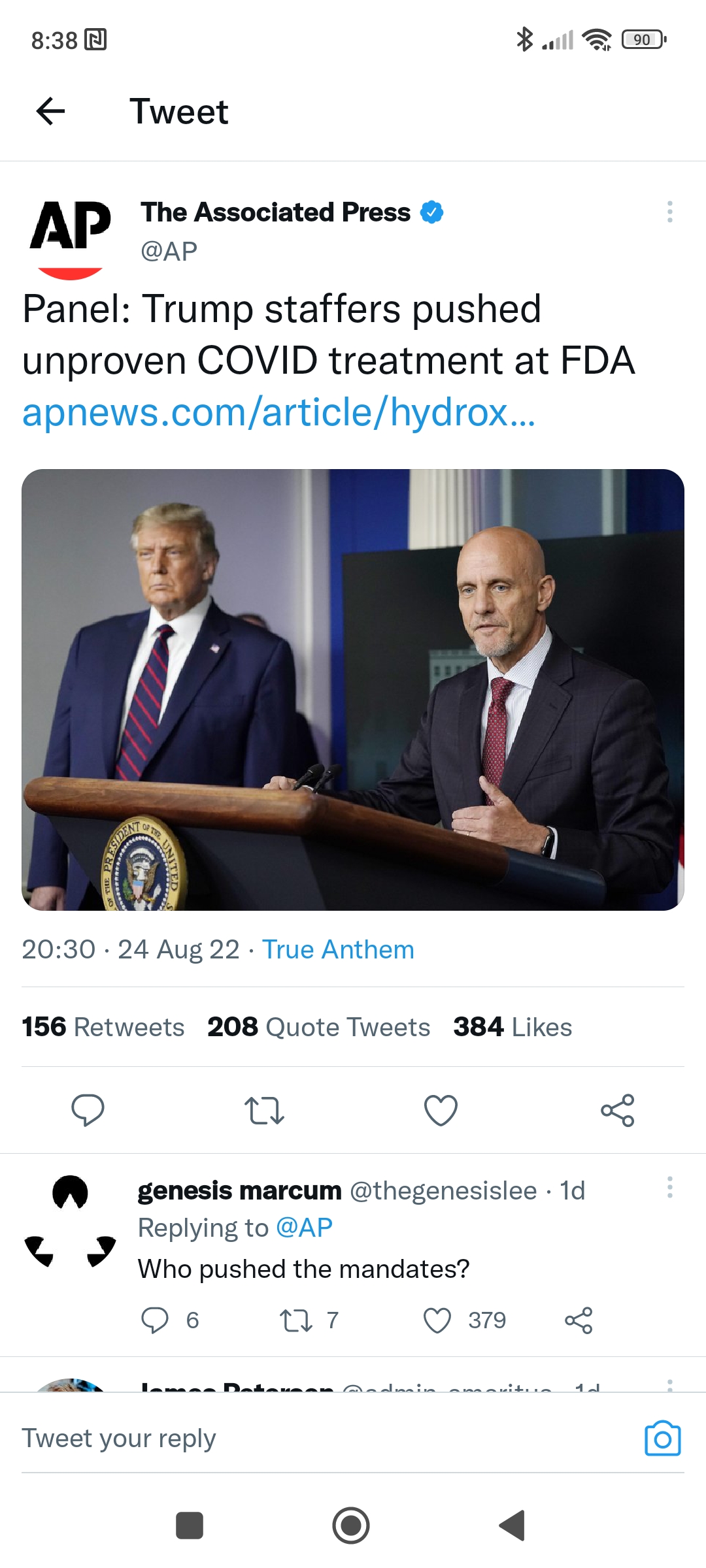Open the AP tweet's three-dot menu

coord(669,212)
